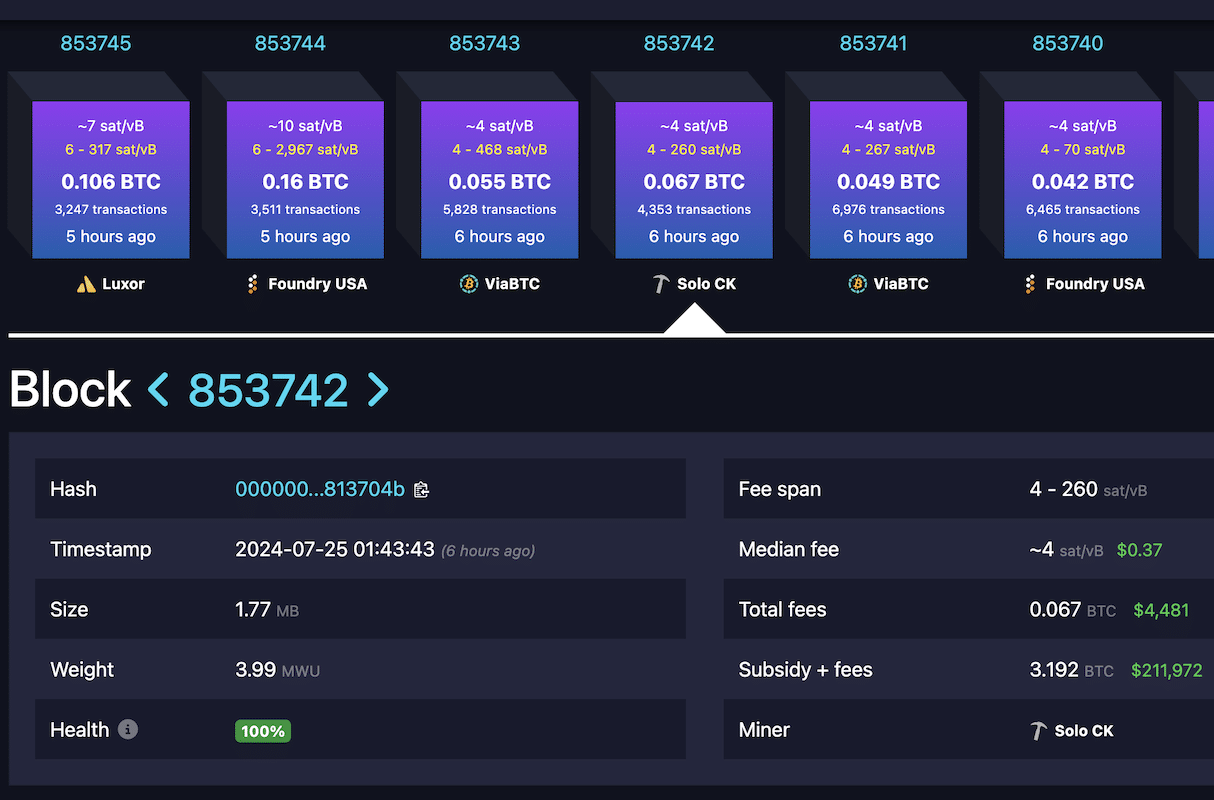
Task: Click the Solo CK icon in the Miner row
Action: pos(1040,730)
